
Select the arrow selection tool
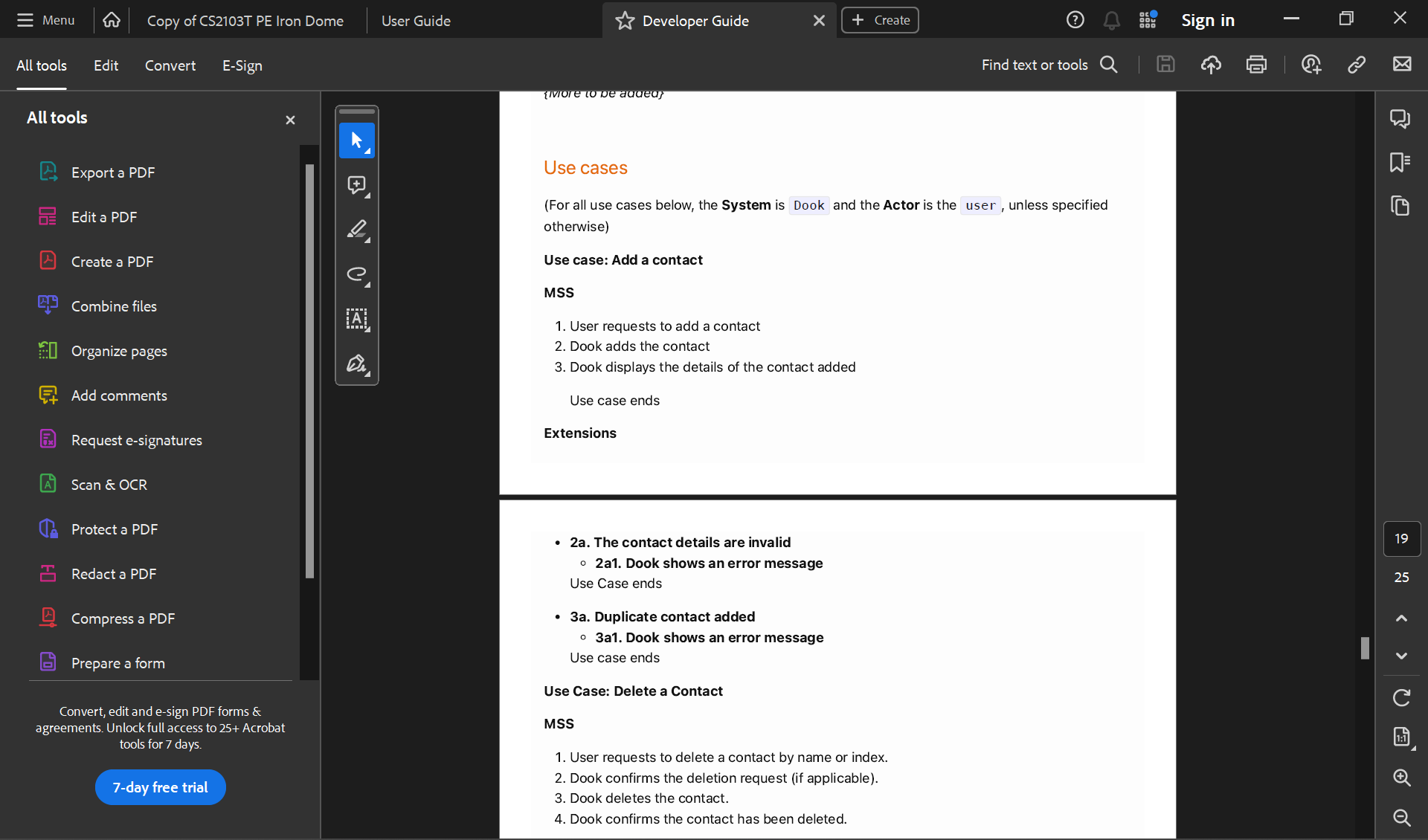coord(356,140)
